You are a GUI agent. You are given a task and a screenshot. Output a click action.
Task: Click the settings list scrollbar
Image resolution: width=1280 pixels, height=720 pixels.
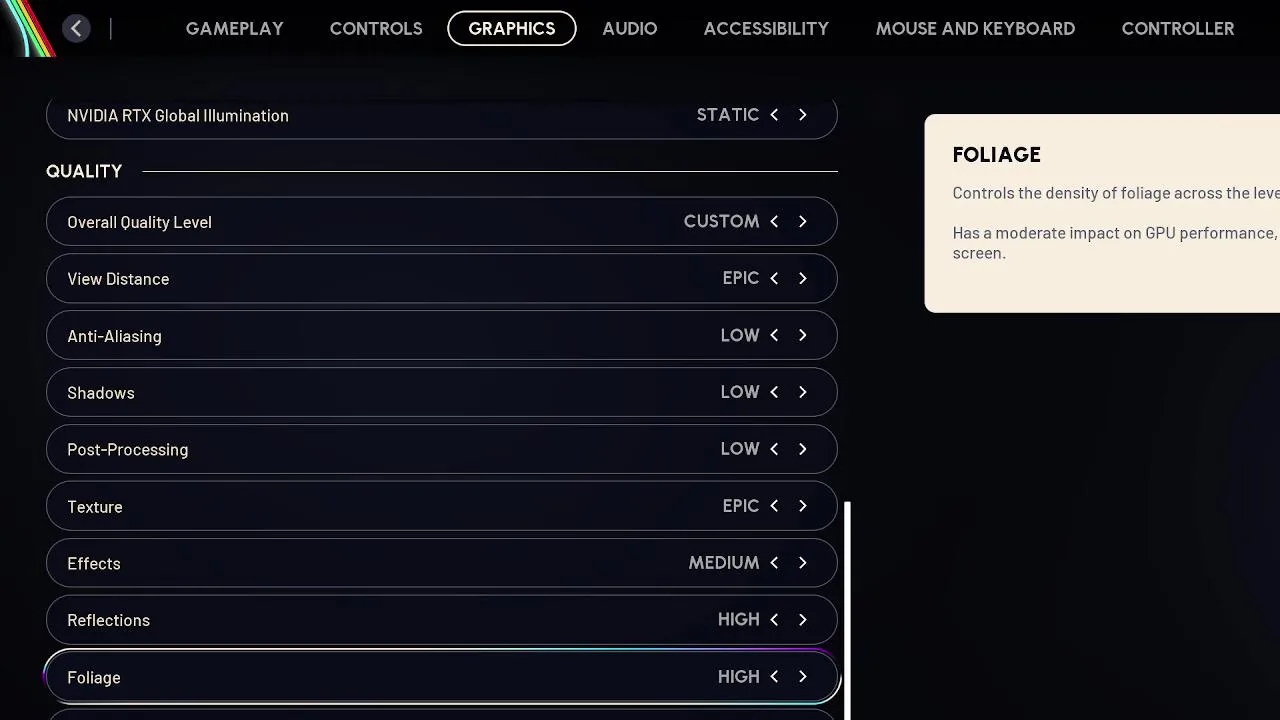(848, 610)
